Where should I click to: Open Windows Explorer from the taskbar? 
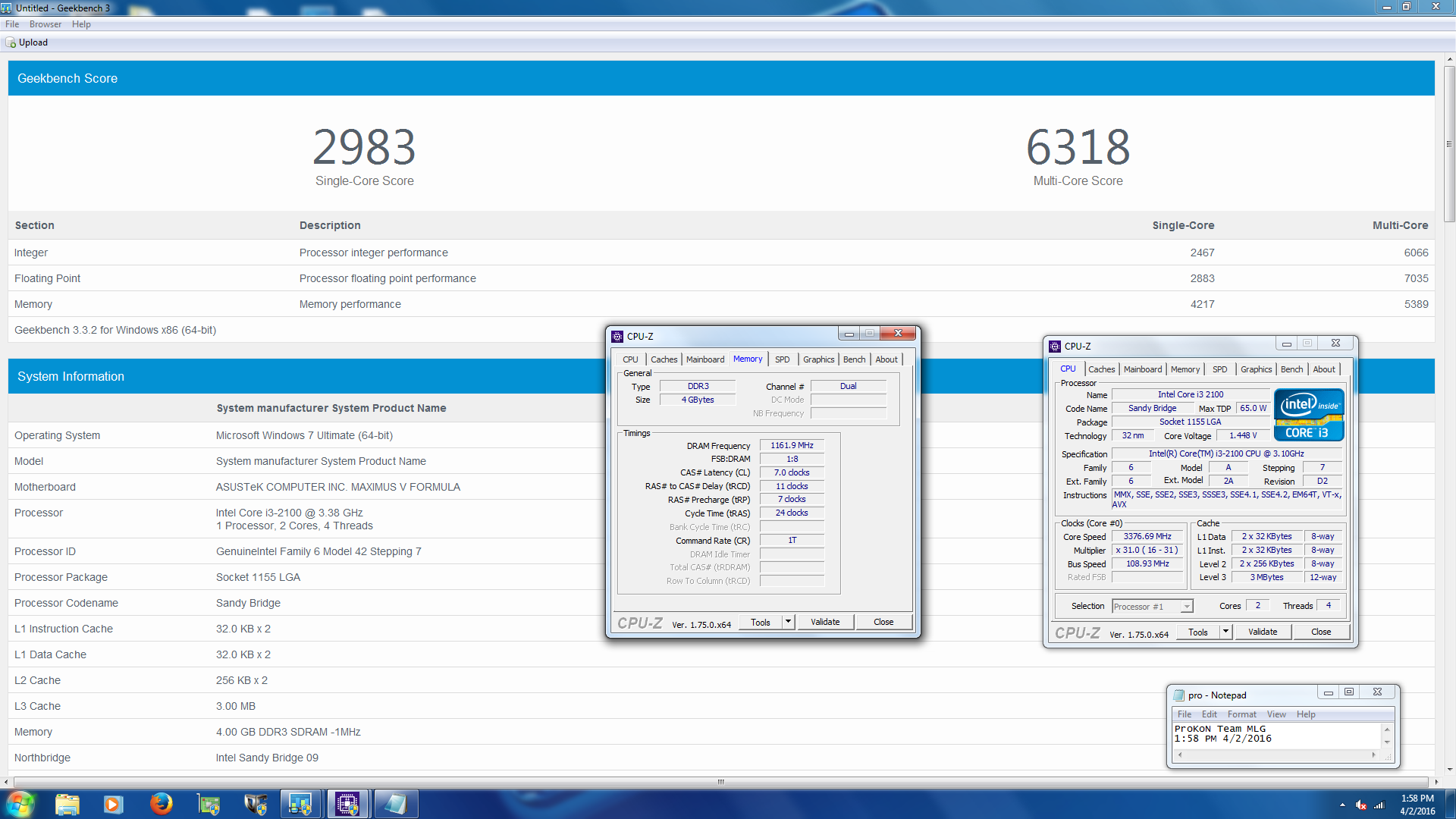tap(67, 804)
